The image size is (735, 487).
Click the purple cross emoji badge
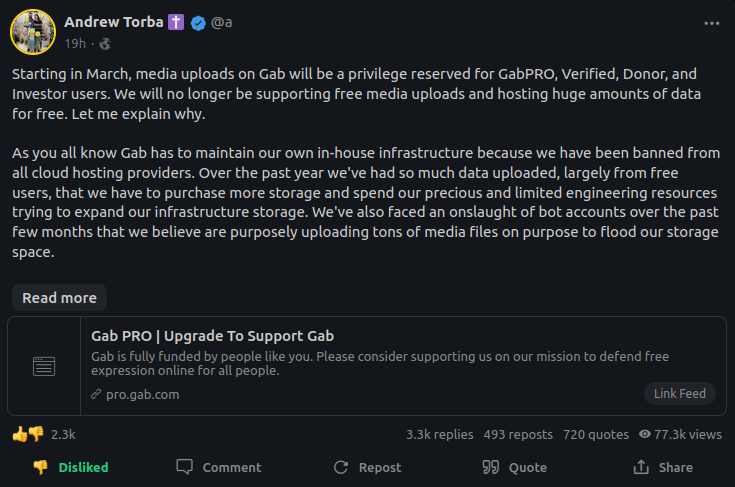[x=176, y=22]
